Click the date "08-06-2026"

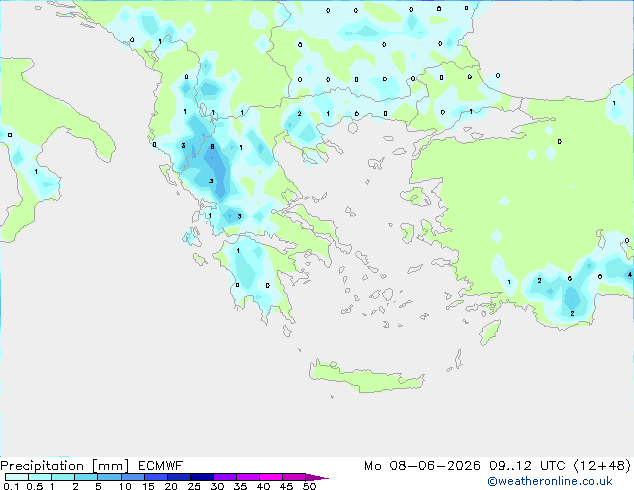click(435, 466)
